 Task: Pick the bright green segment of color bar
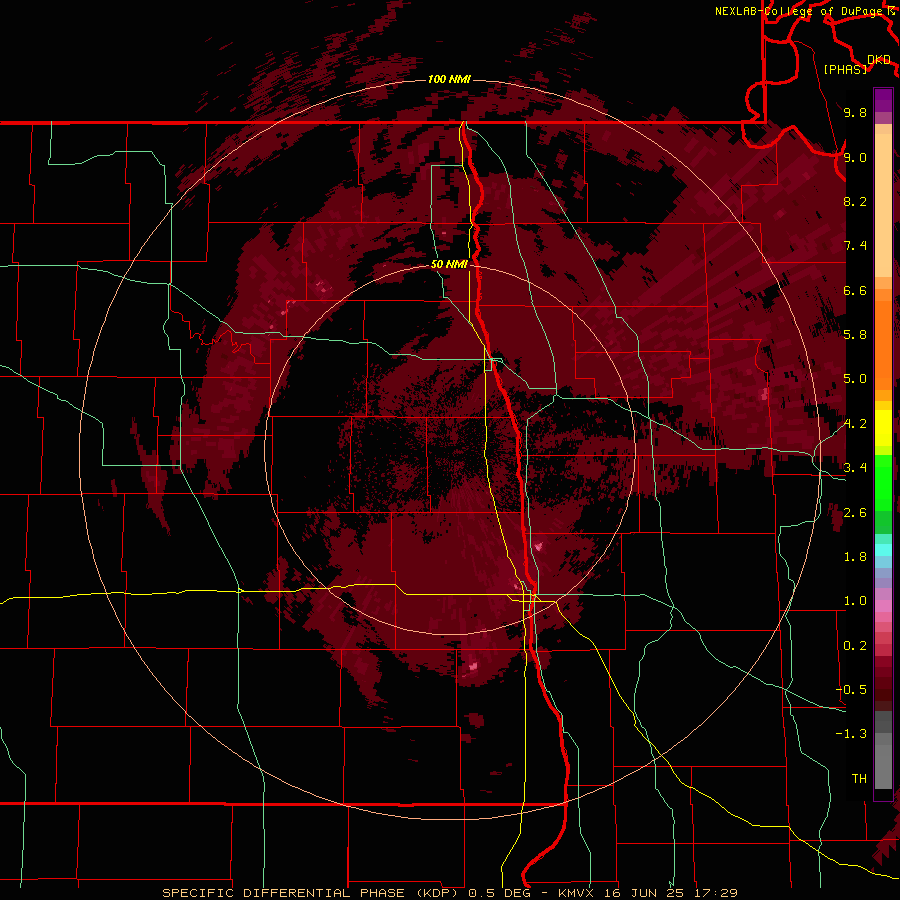tap(883, 483)
